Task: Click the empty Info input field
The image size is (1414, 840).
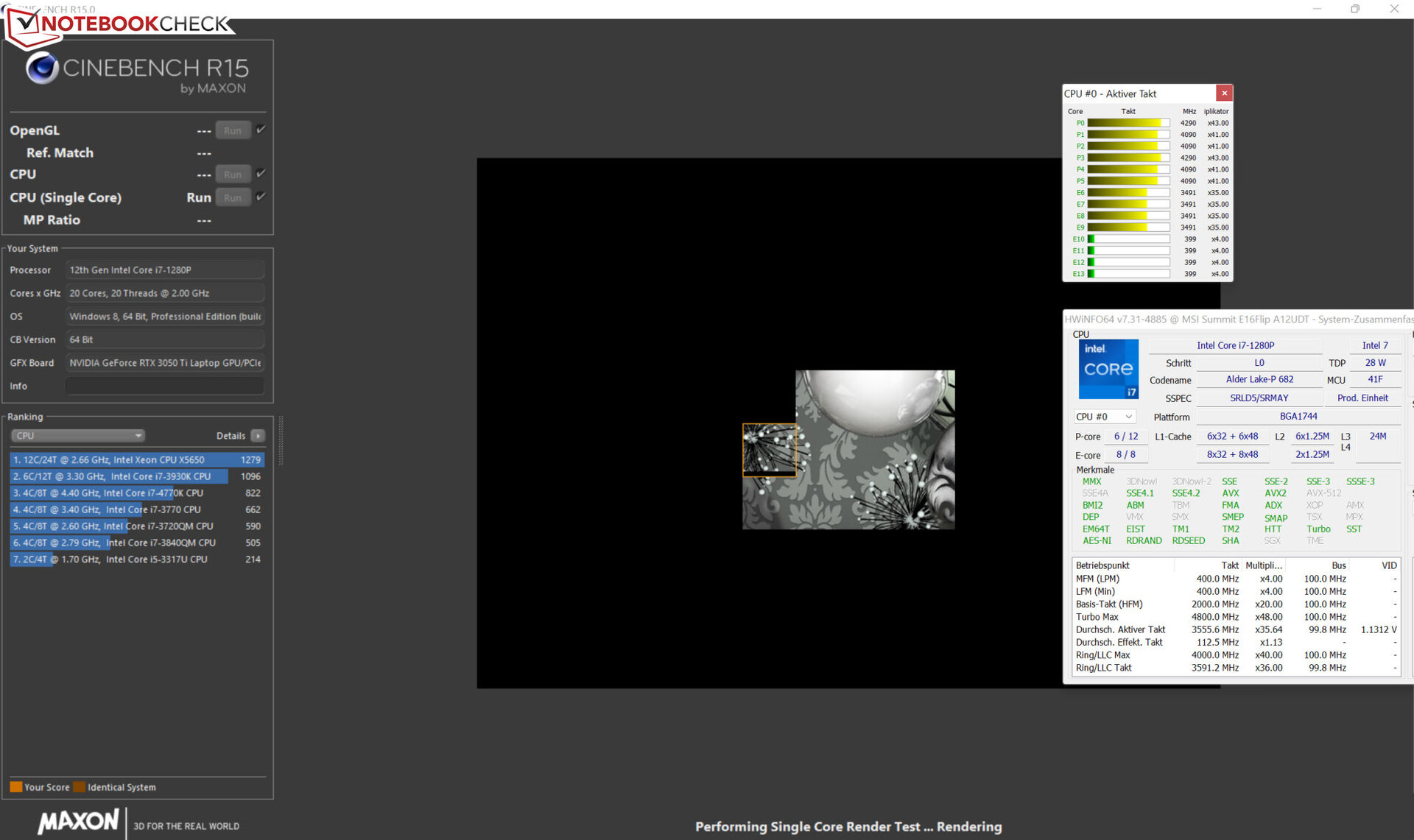Action: coord(164,386)
